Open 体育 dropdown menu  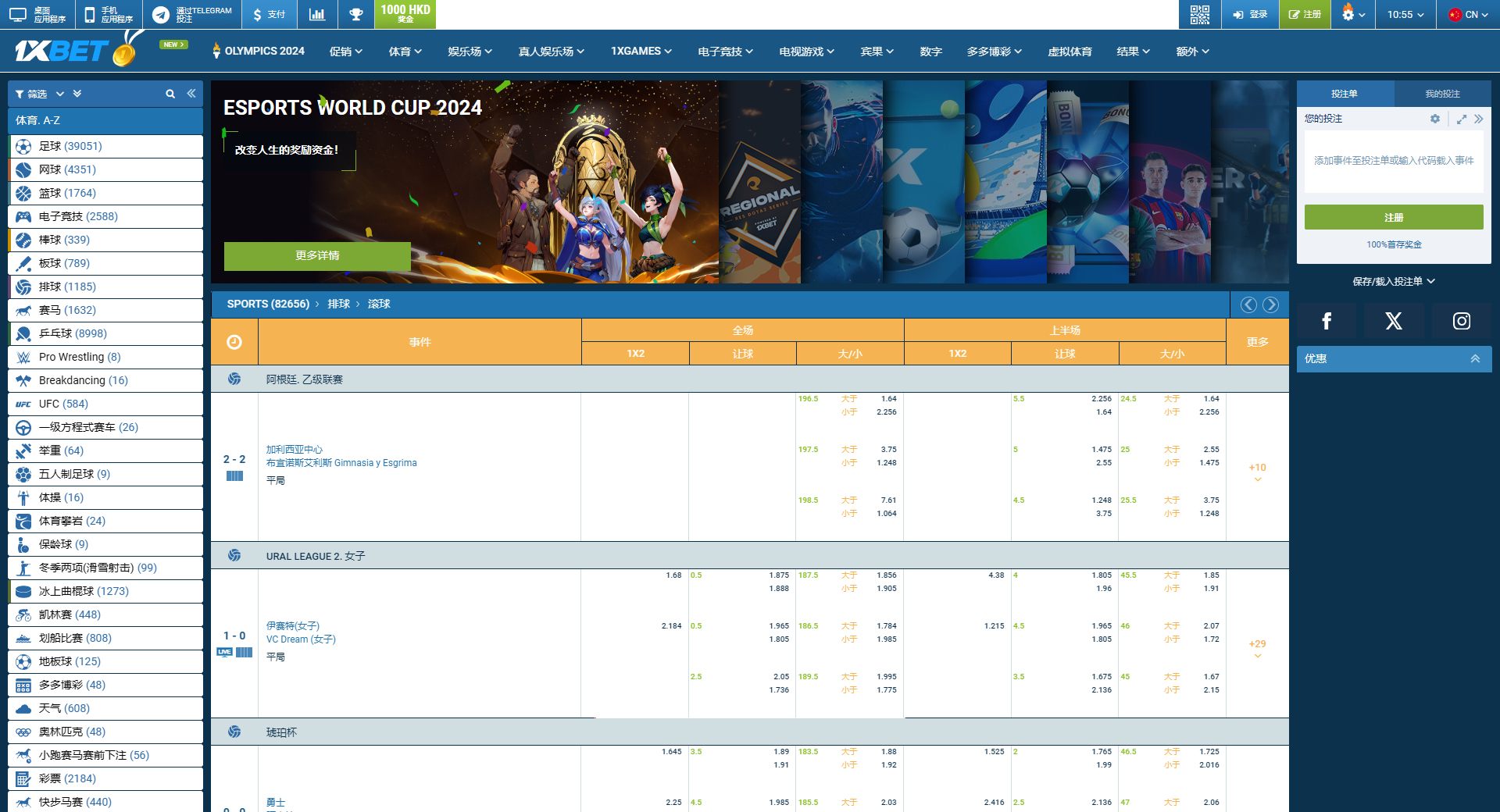(405, 52)
